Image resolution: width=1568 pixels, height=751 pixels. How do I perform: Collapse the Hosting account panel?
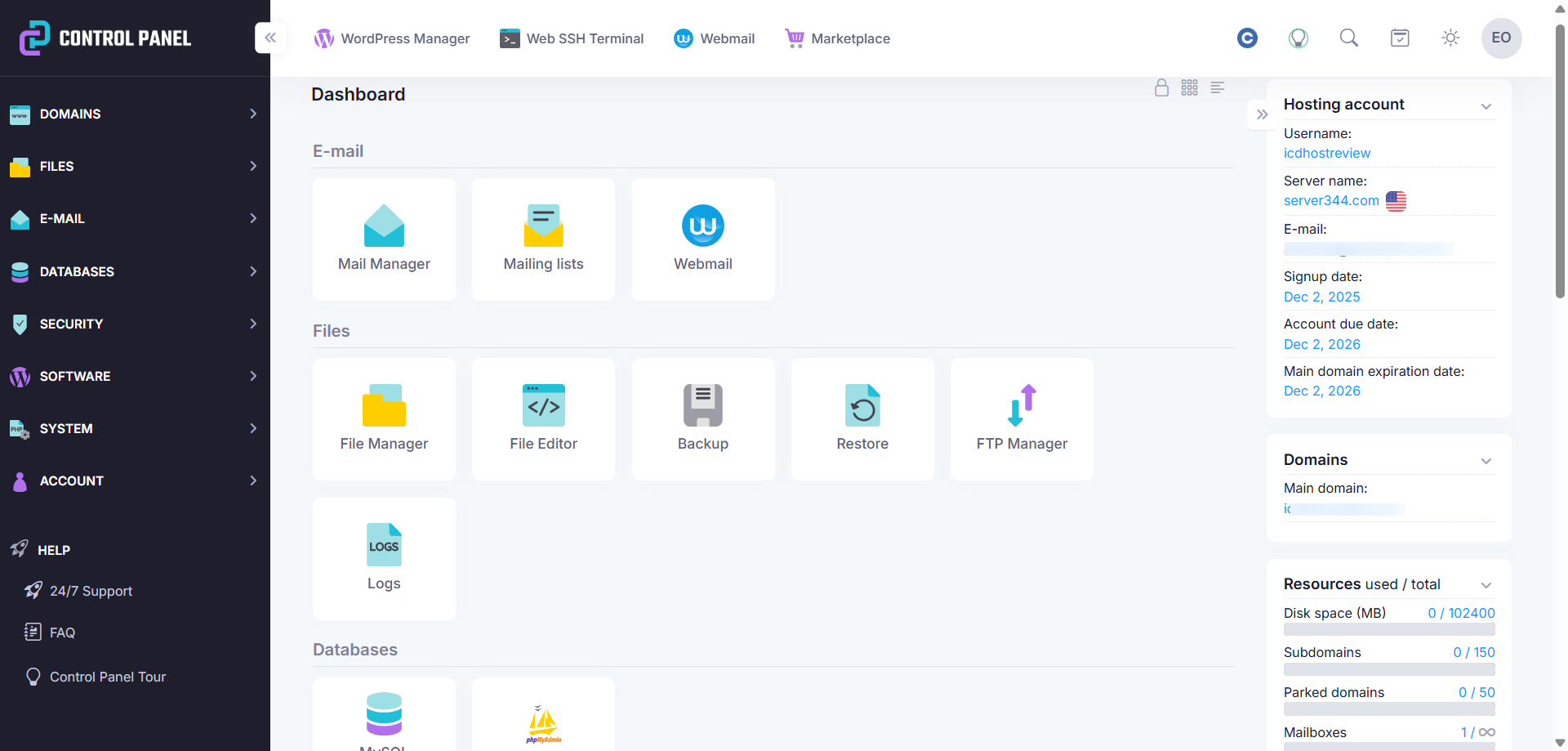coord(1486,106)
